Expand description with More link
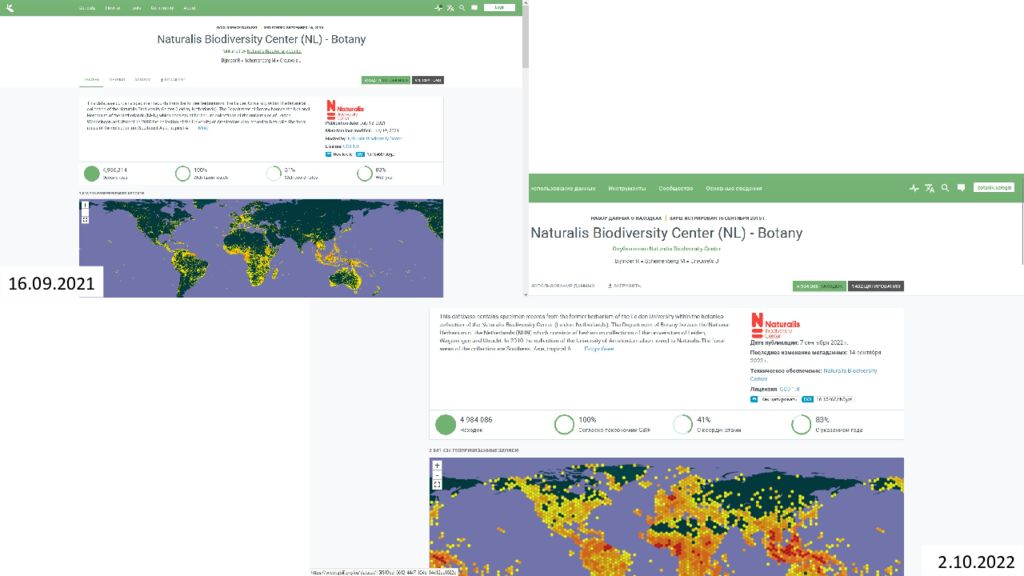1024x576 pixels. click(202, 128)
